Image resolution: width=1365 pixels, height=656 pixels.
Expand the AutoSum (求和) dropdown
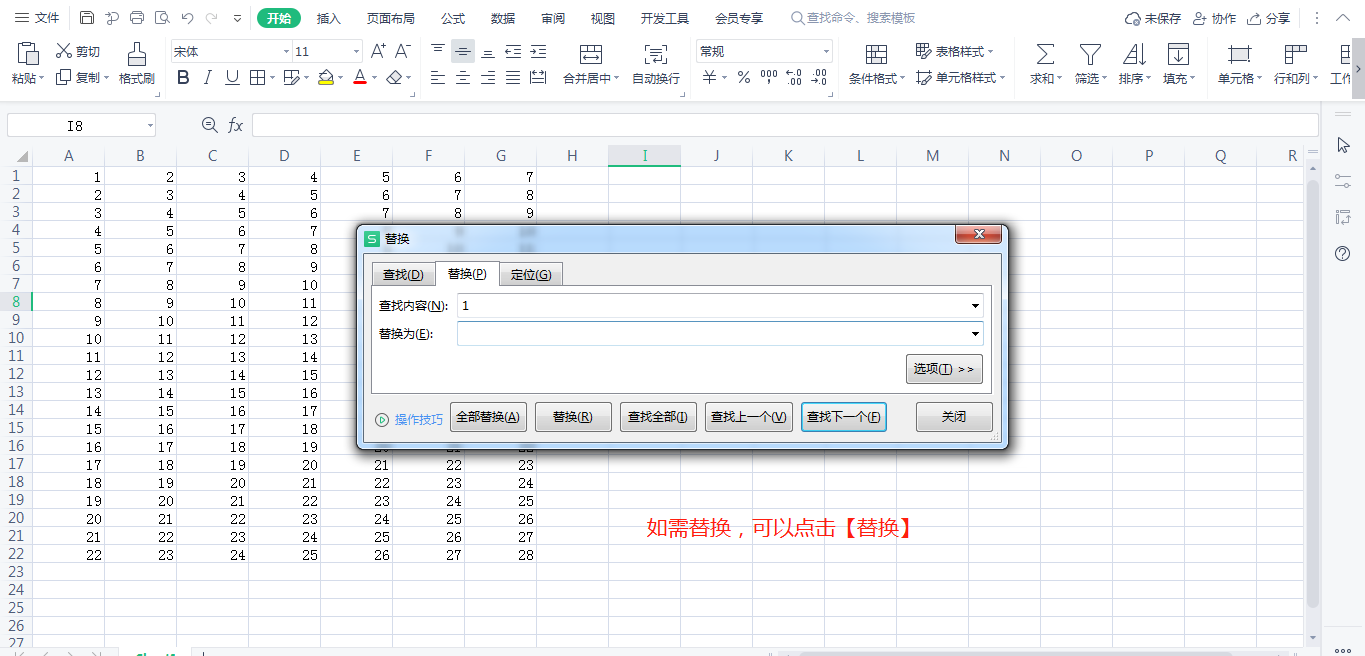tap(1059, 78)
